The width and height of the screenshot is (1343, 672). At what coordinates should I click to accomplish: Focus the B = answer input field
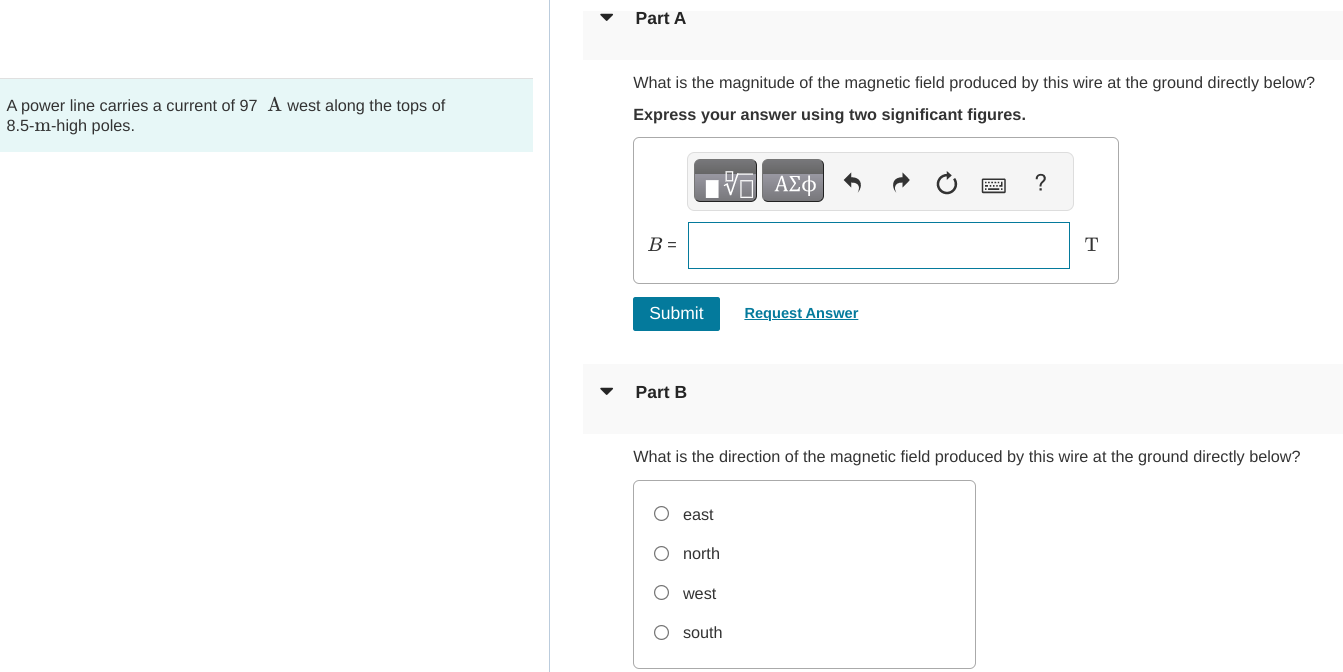pos(879,245)
